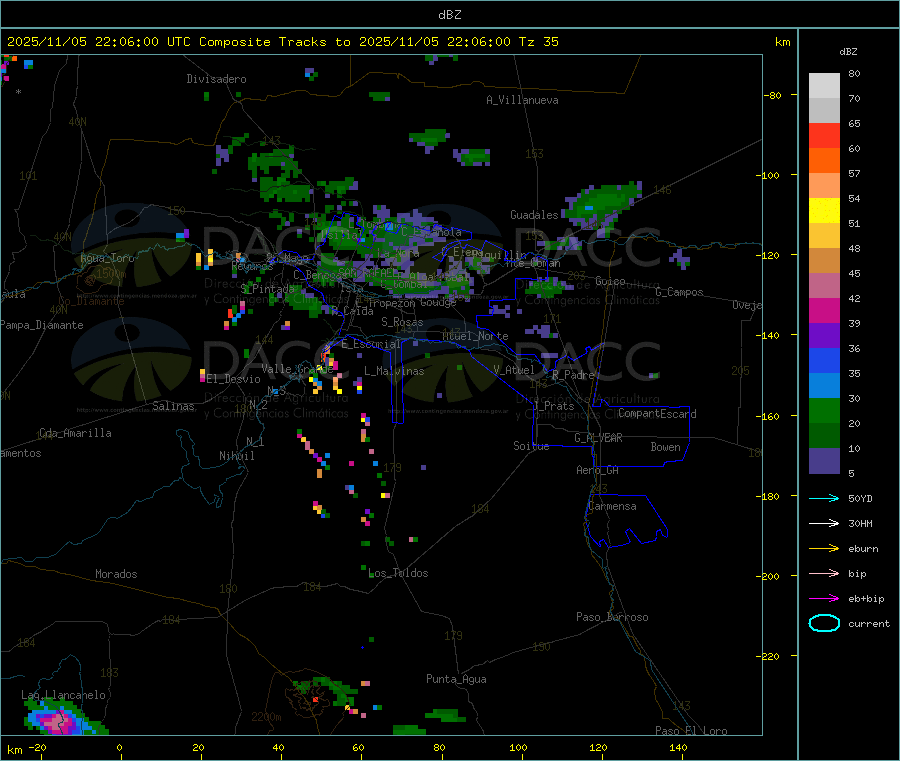This screenshot has height=761, width=900.
Task: Click the J_Prats label
Action: pos(553,406)
